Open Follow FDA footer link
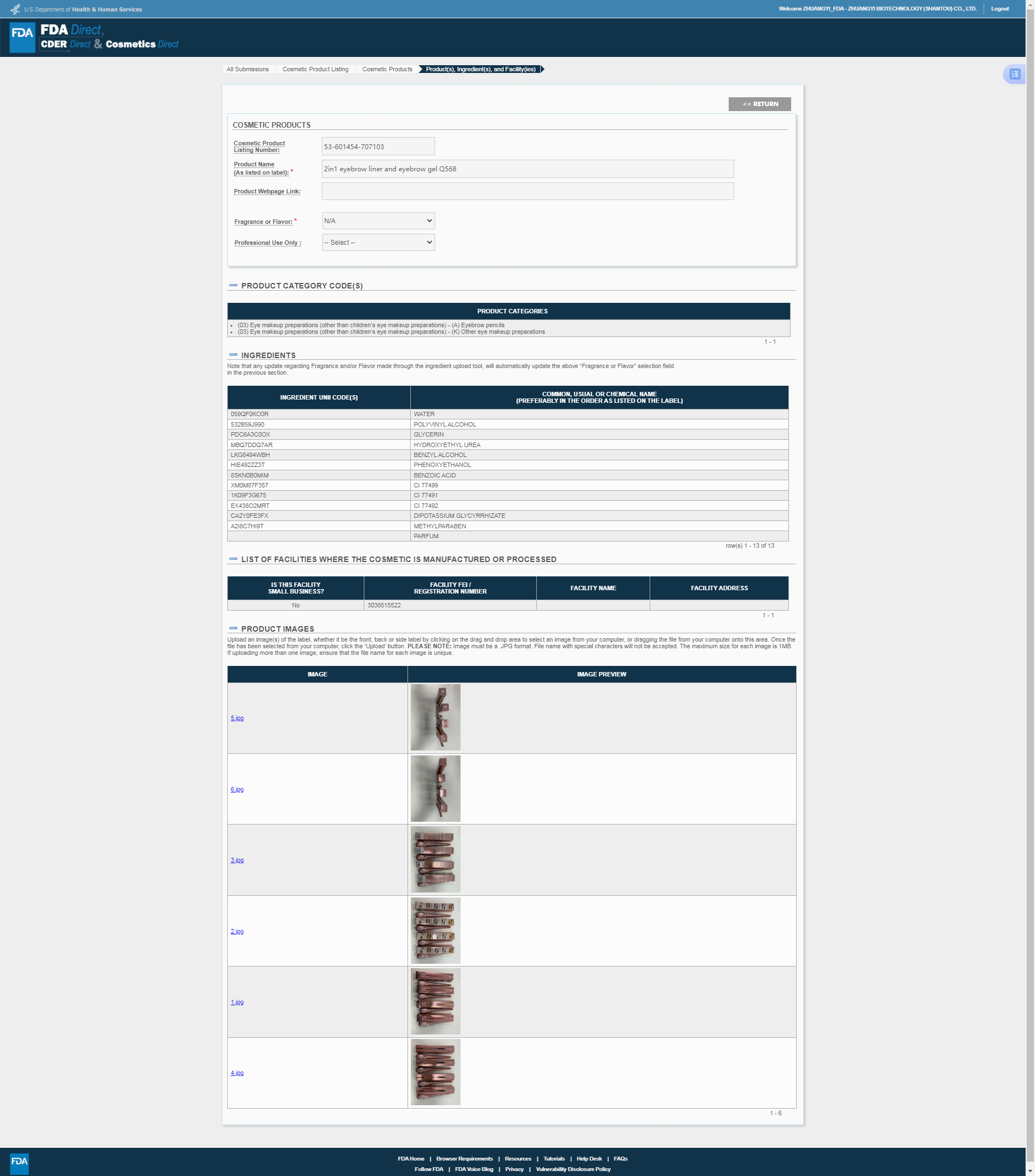 pyautogui.click(x=429, y=1169)
